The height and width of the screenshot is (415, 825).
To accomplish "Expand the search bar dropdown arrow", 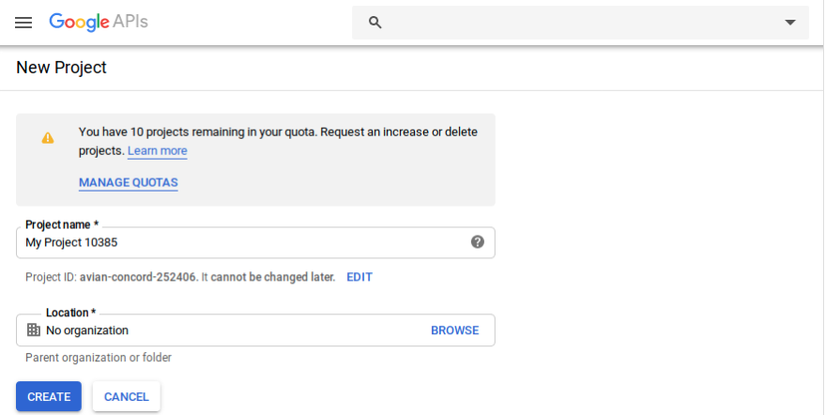I will point(790,22).
